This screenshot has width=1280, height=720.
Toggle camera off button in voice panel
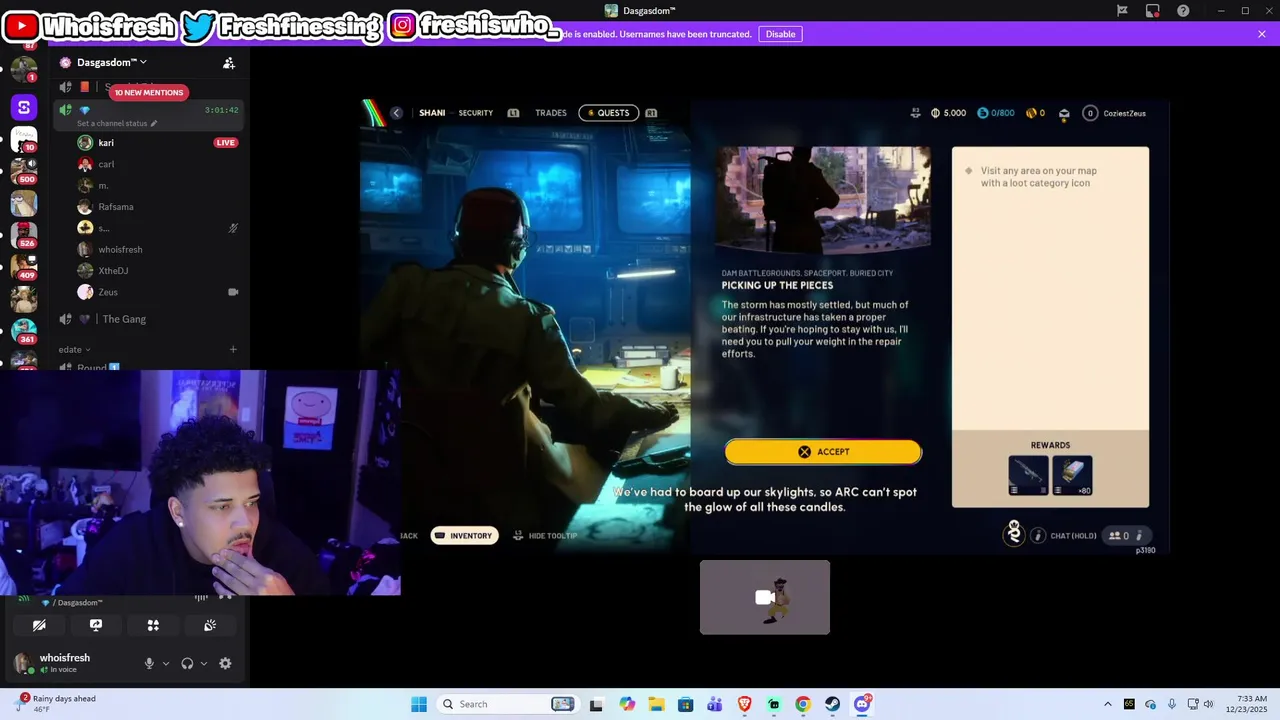[39, 625]
